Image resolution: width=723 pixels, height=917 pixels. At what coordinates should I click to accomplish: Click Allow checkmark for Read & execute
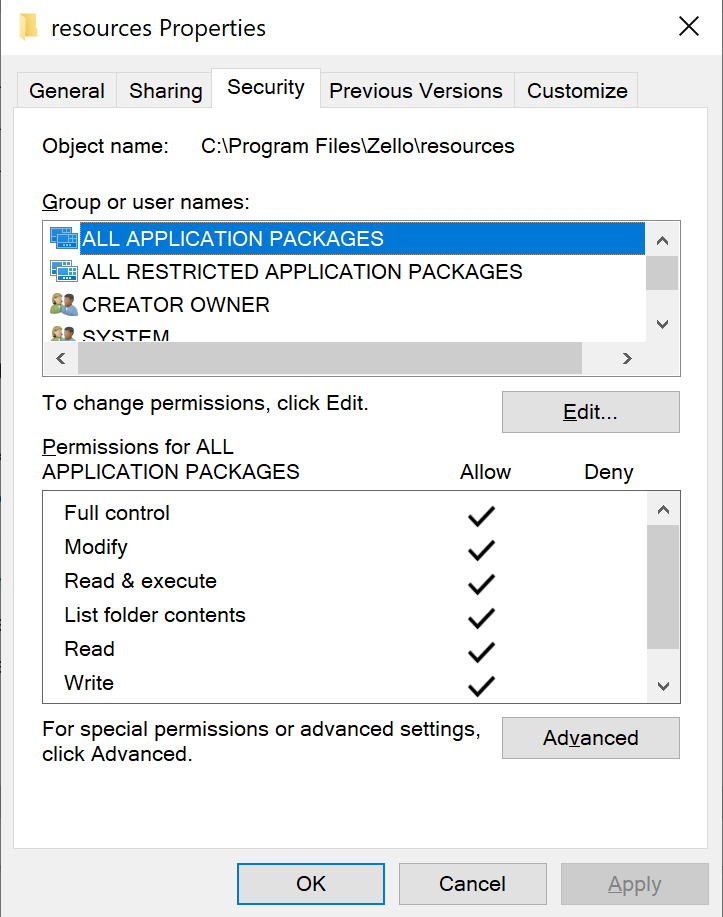point(481,584)
